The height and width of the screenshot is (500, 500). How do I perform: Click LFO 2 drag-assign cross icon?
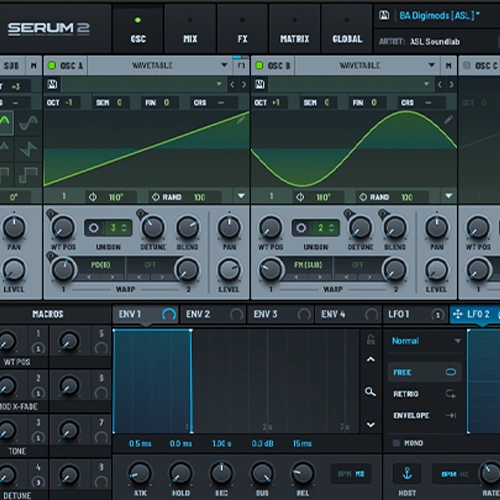458,314
